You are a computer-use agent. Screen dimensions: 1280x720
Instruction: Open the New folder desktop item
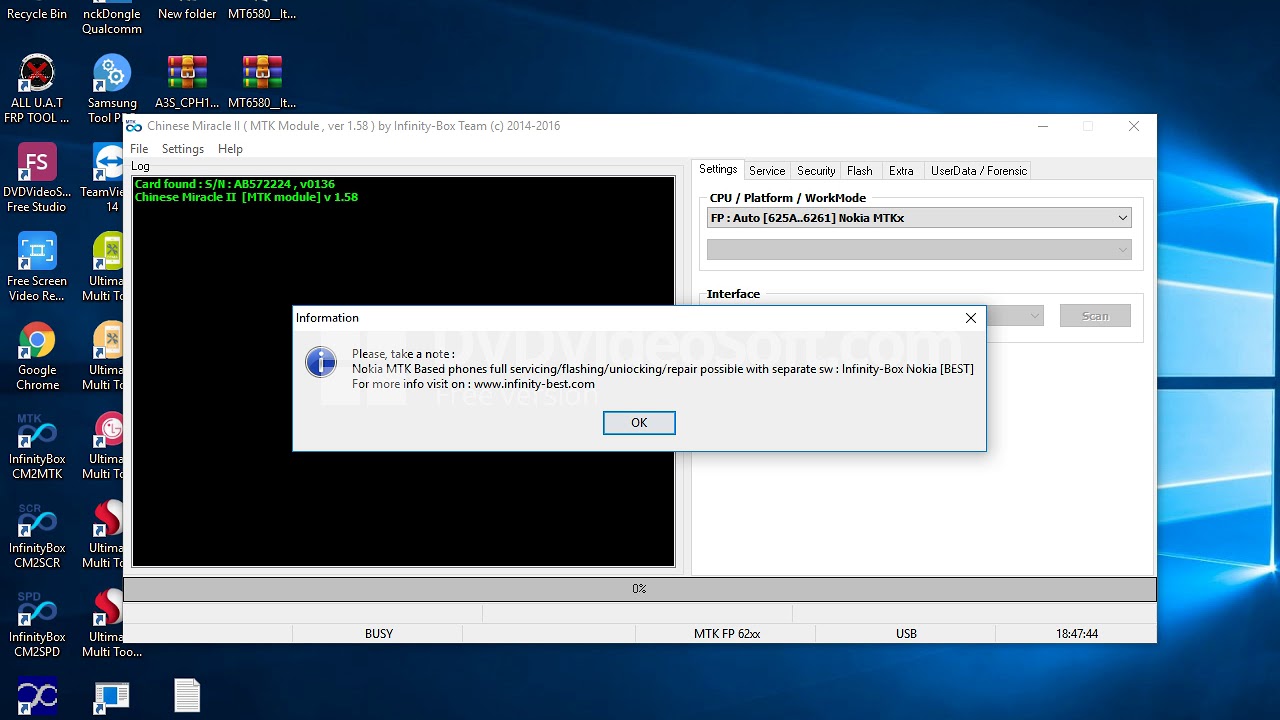click(x=187, y=12)
